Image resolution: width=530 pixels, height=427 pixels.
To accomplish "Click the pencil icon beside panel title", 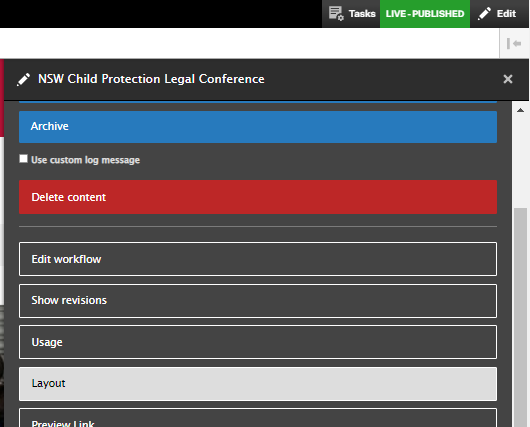I will click(24, 79).
